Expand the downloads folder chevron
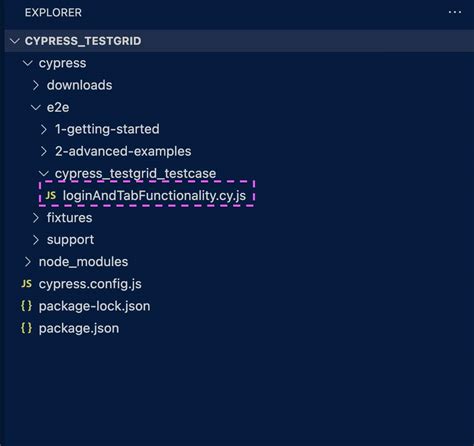Viewport: 474px width, 446px height. click(36, 85)
